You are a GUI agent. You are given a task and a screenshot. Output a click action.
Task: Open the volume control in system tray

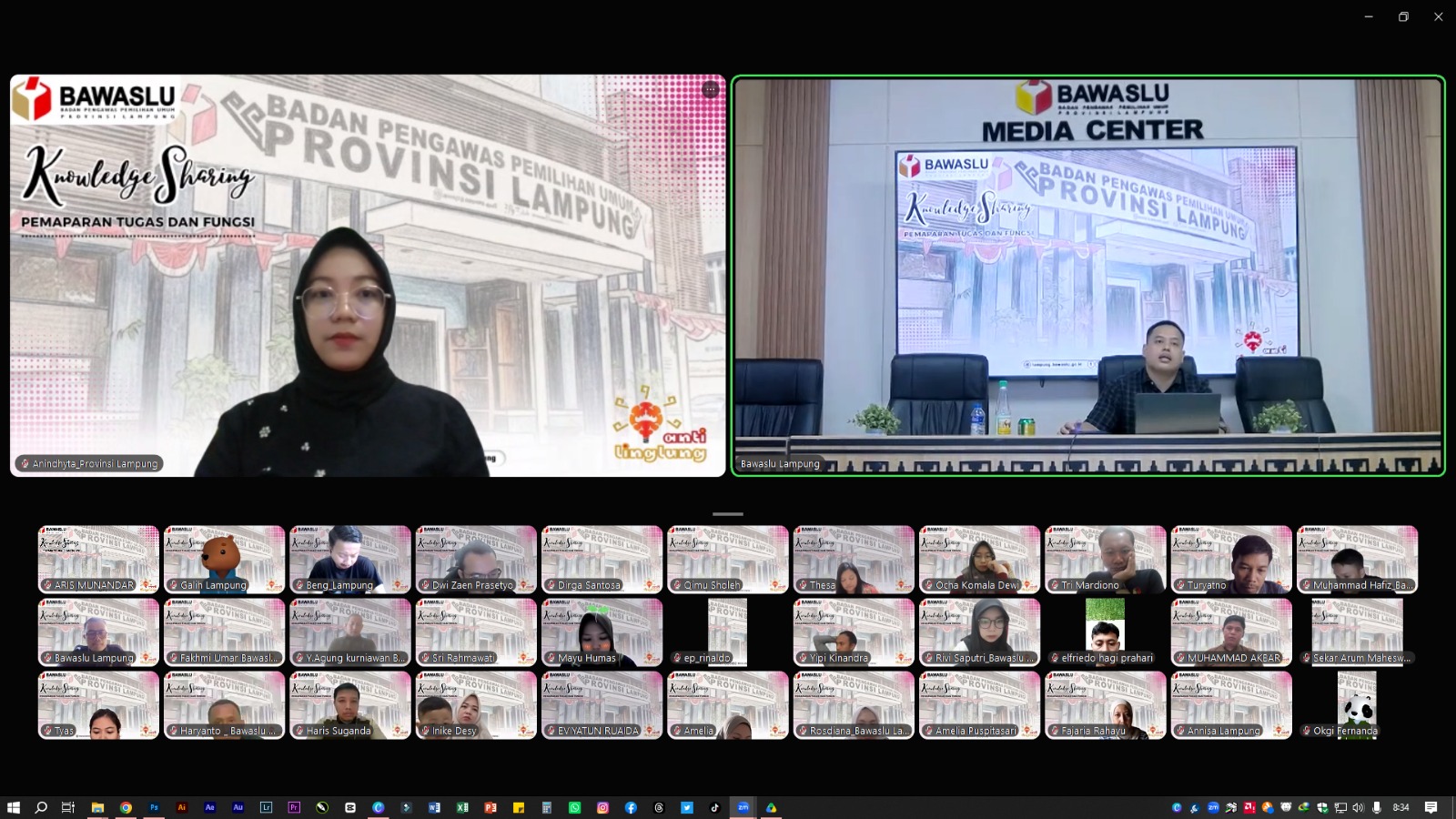1359,807
